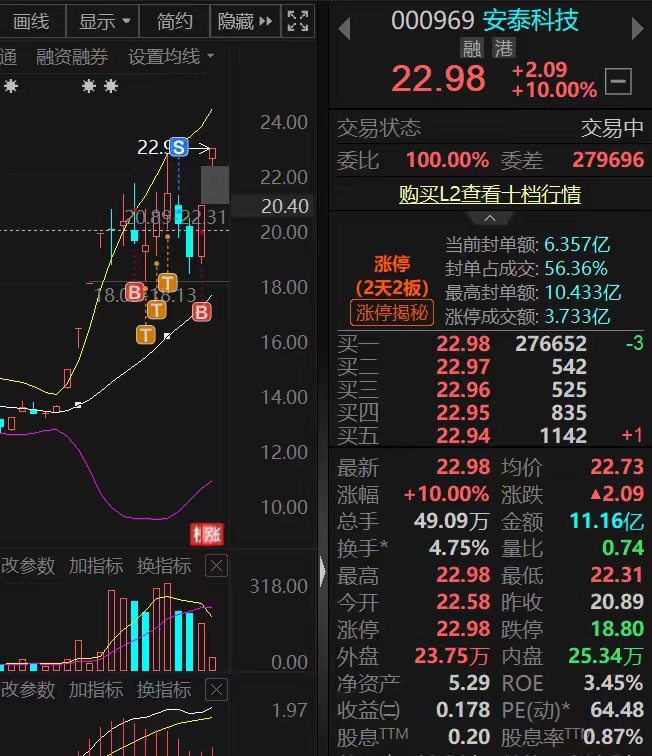Click 加指标 on volume indicator panel
Screen dimensions: 652x756
tap(95, 566)
